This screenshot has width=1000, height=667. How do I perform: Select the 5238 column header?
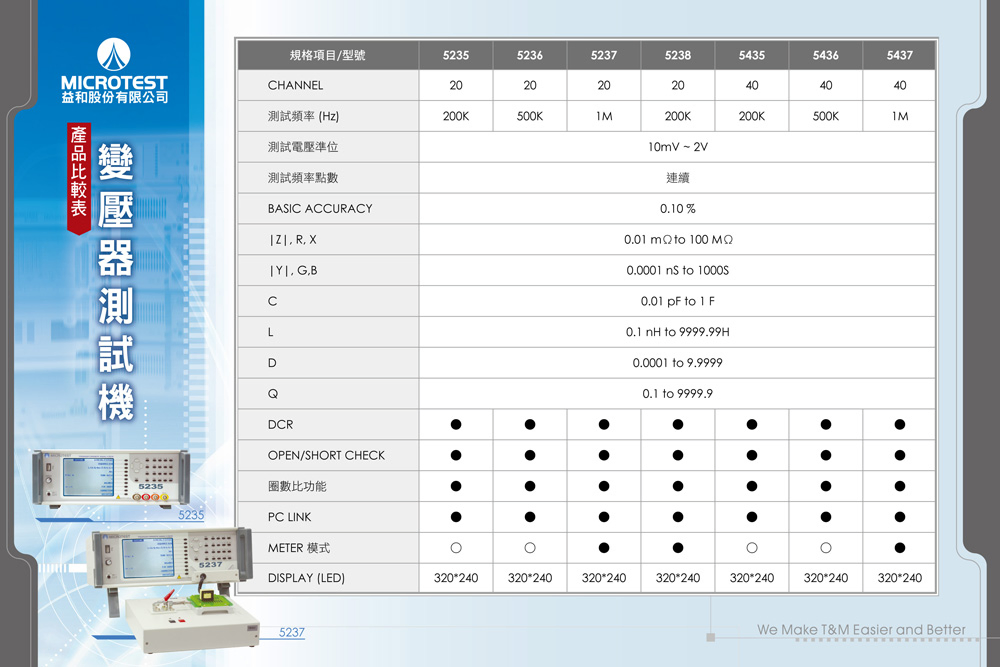pos(678,55)
